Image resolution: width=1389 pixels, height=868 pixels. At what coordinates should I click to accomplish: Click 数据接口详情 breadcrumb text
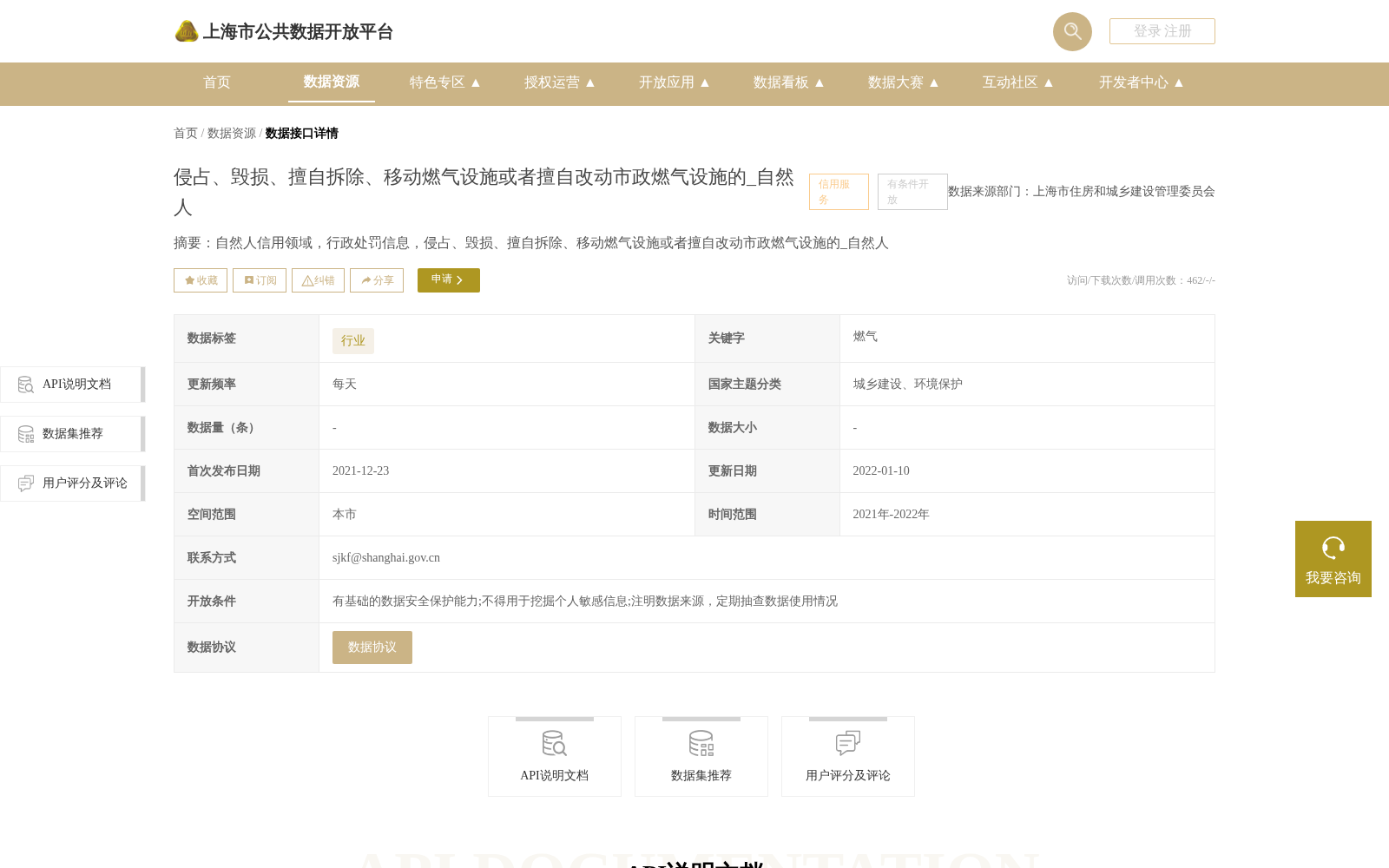point(302,134)
